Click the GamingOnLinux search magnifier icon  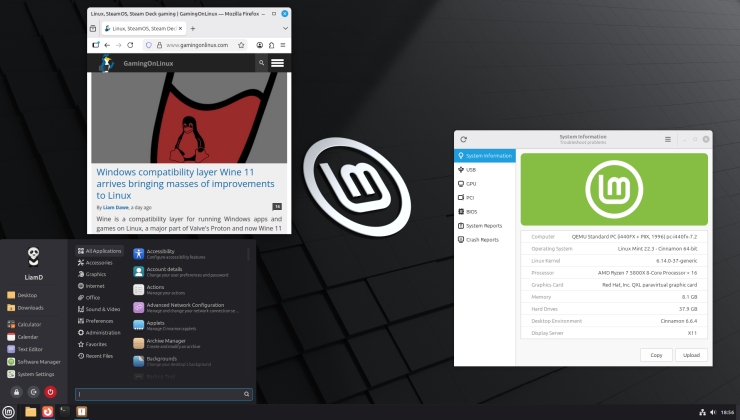coord(261,63)
